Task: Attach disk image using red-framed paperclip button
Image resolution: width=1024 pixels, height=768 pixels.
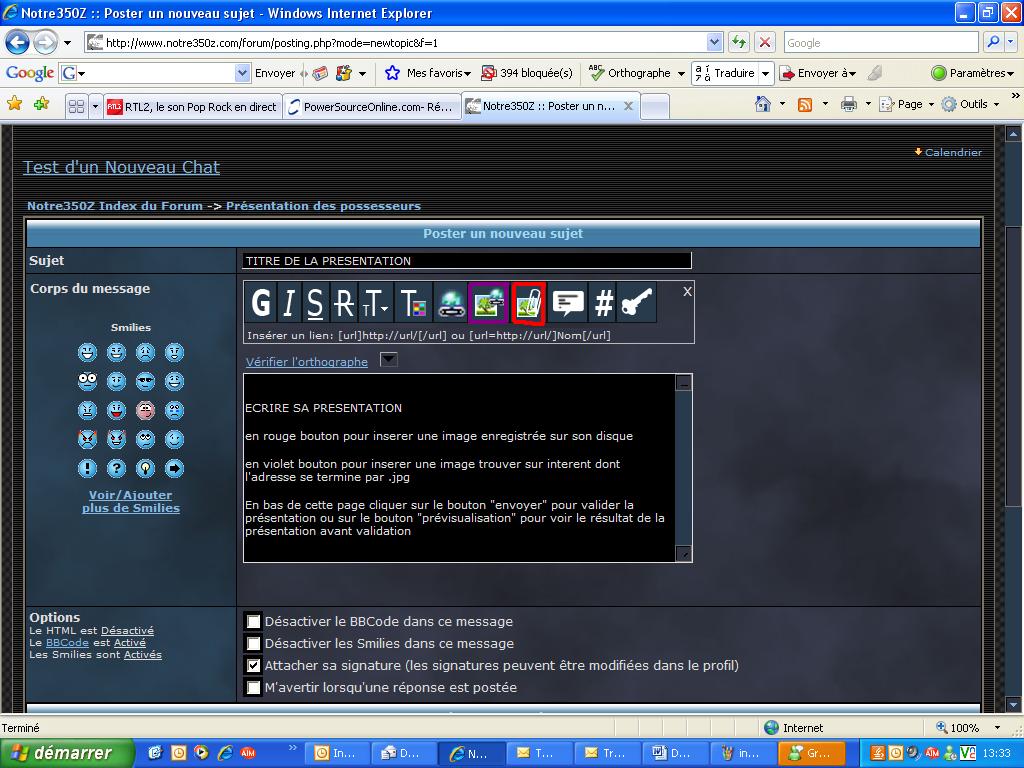Action: pyautogui.click(x=528, y=302)
